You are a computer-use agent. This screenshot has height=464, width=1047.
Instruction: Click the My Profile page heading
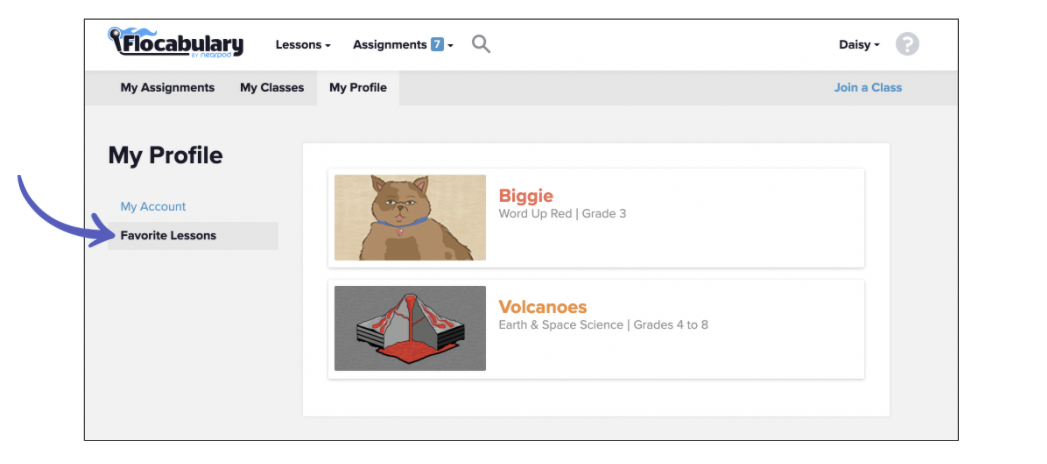[x=165, y=156]
